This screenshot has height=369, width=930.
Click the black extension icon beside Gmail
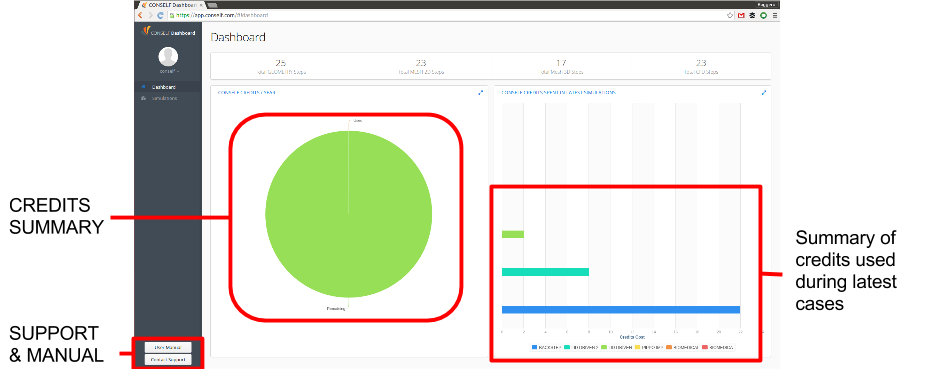click(x=752, y=15)
